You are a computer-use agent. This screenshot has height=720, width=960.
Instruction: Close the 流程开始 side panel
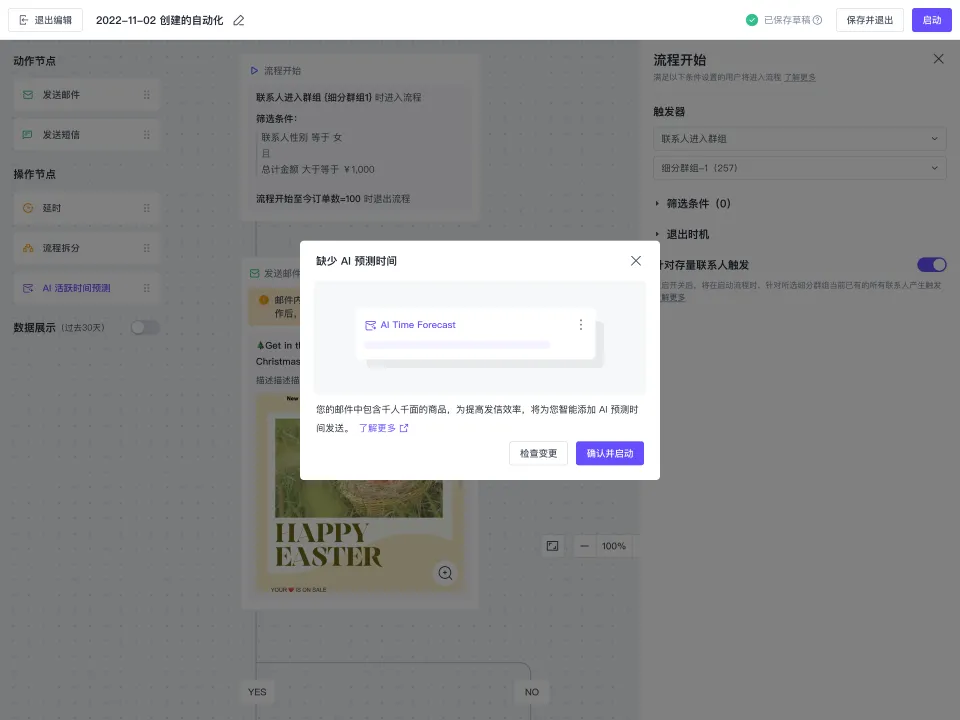(x=938, y=59)
